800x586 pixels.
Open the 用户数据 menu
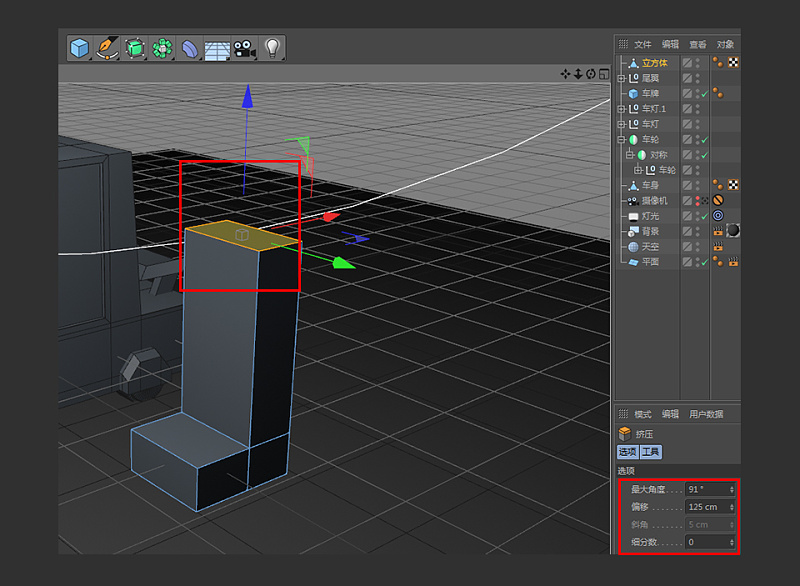(706, 414)
